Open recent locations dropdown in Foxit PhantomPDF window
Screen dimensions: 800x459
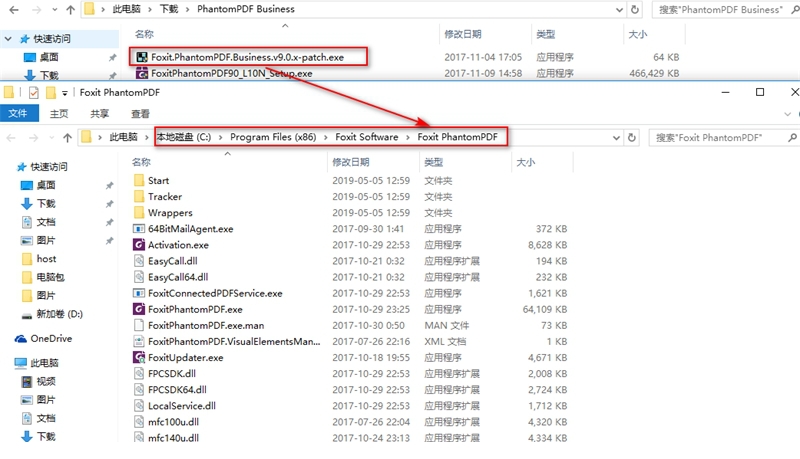tap(52, 138)
